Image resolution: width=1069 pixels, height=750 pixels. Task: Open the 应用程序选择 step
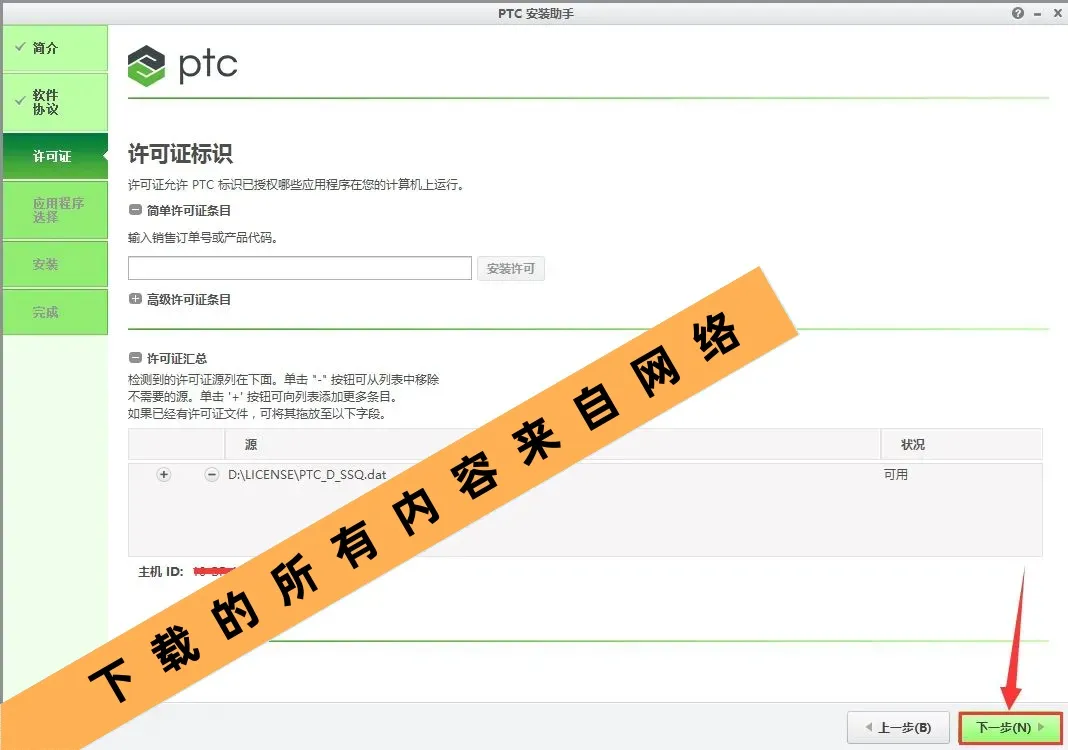(55, 210)
